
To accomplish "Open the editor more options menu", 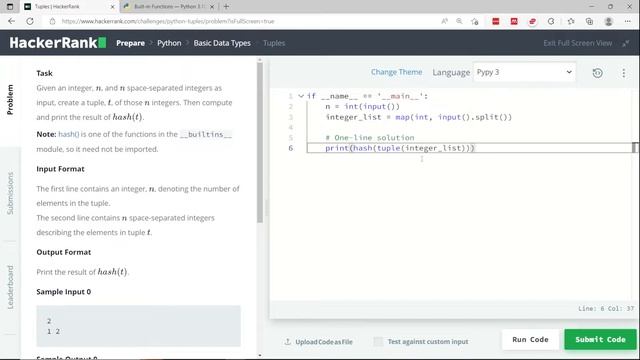I will 623,73.
